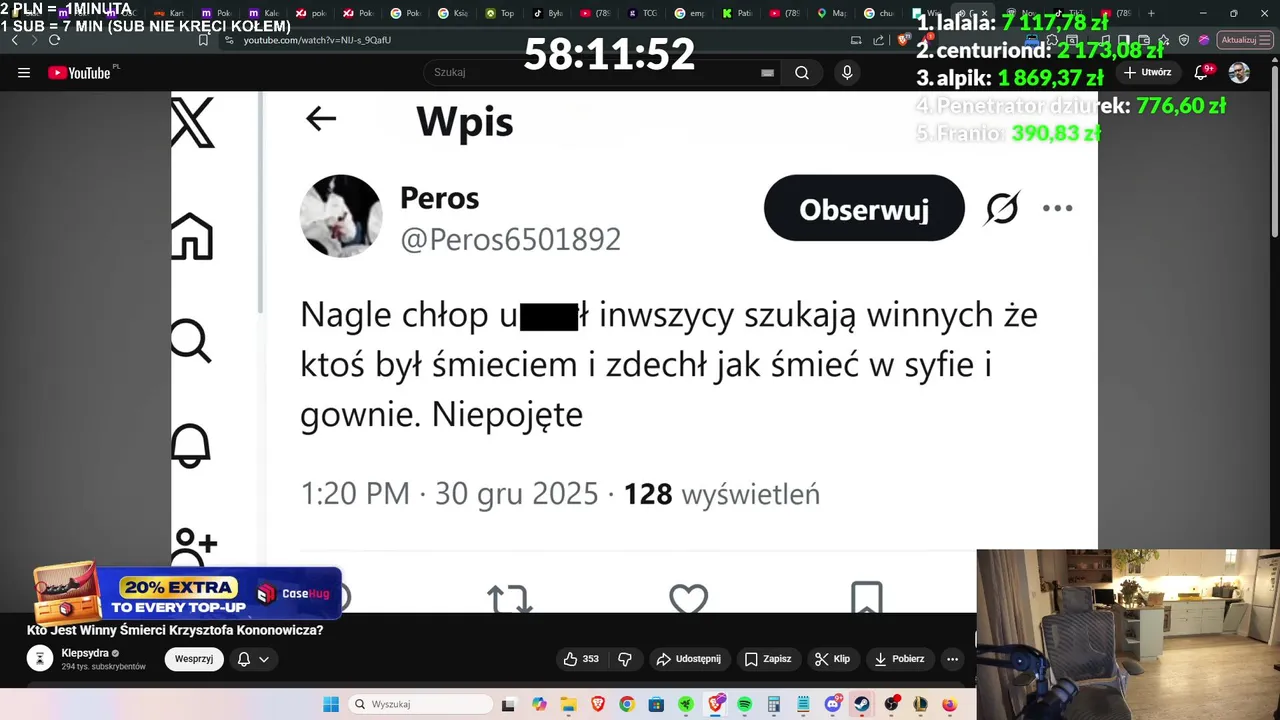1280x720 pixels.
Task: Dislike the video with thumbs down
Action: pos(625,659)
